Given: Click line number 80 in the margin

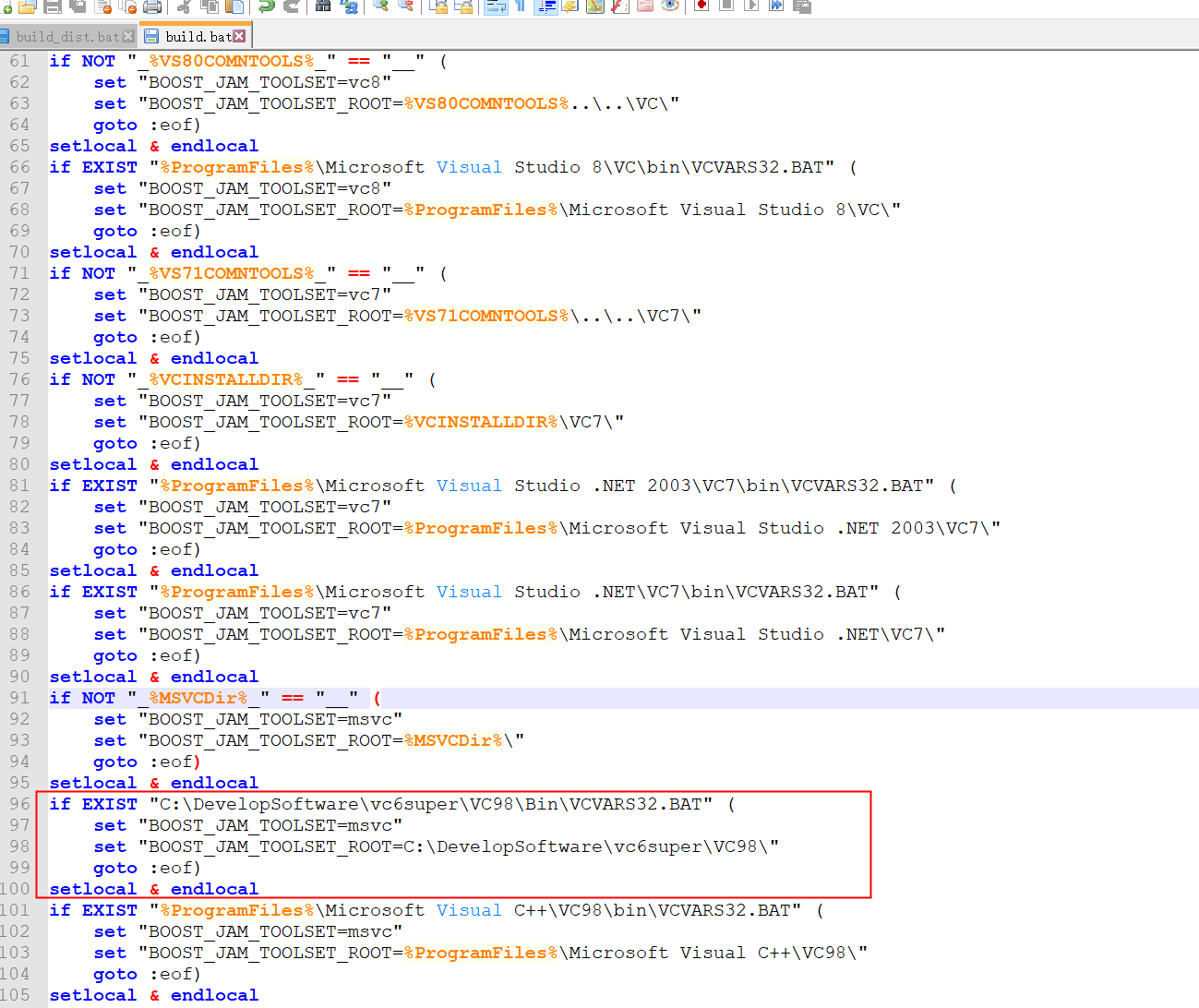Looking at the screenshot, I should click(x=19, y=464).
